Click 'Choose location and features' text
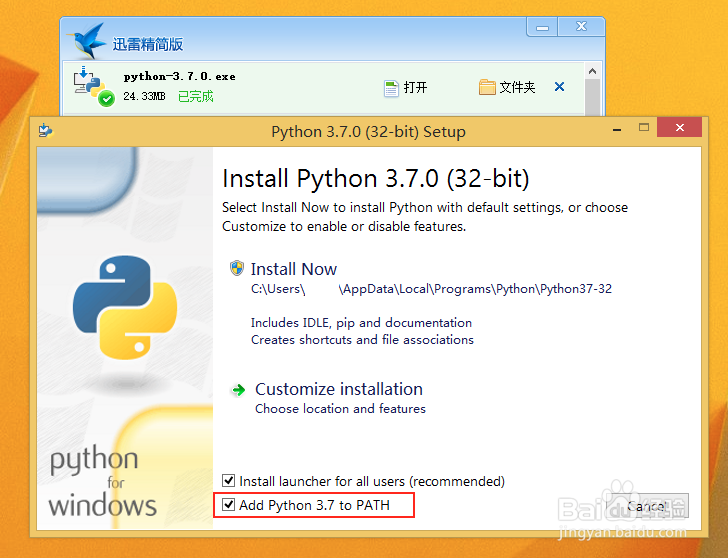Image resolution: width=728 pixels, height=558 pixels. (x=340, y=409)
